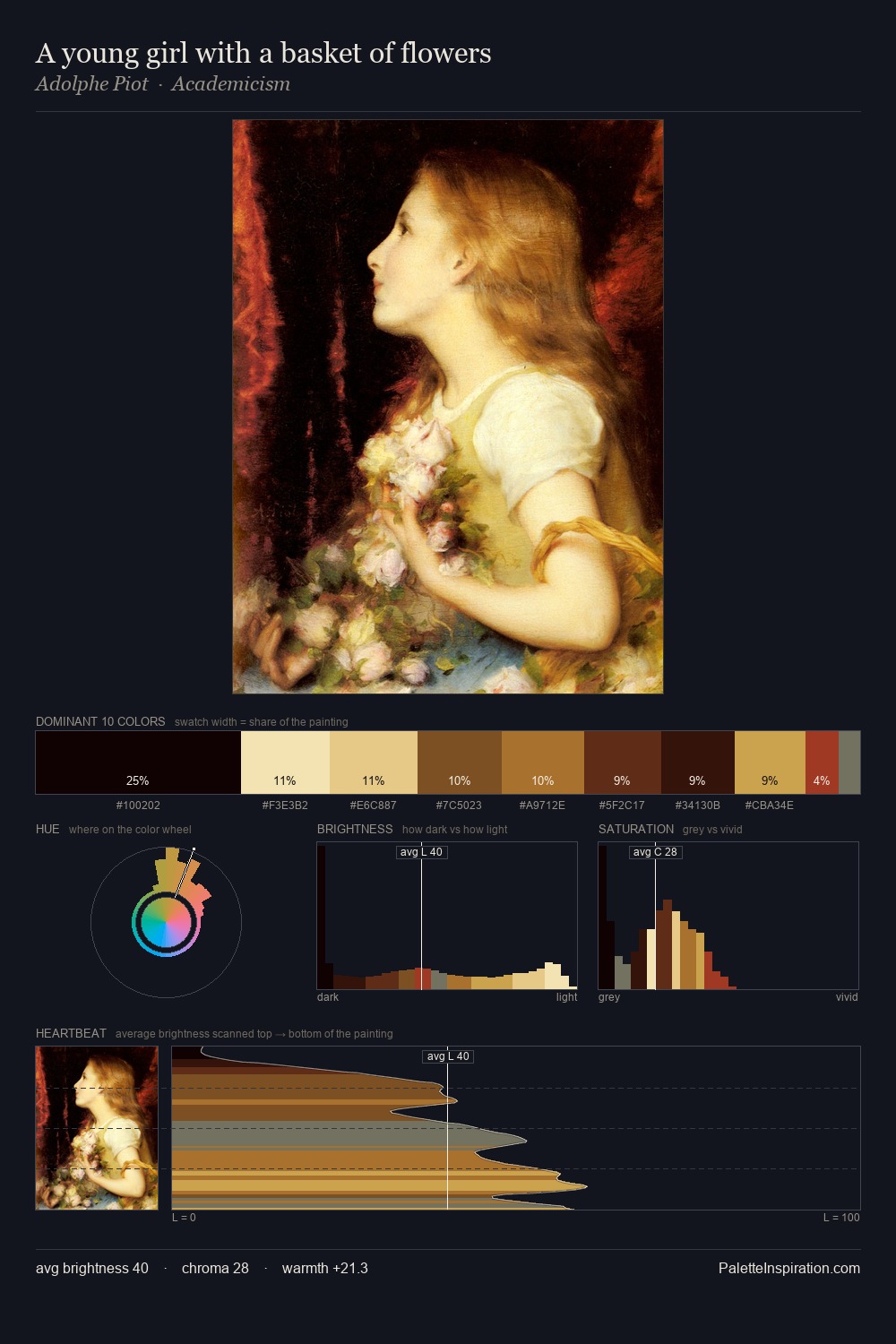Click the main painting image of the girl
896x1344 pixels.
(x=448, y=407)
